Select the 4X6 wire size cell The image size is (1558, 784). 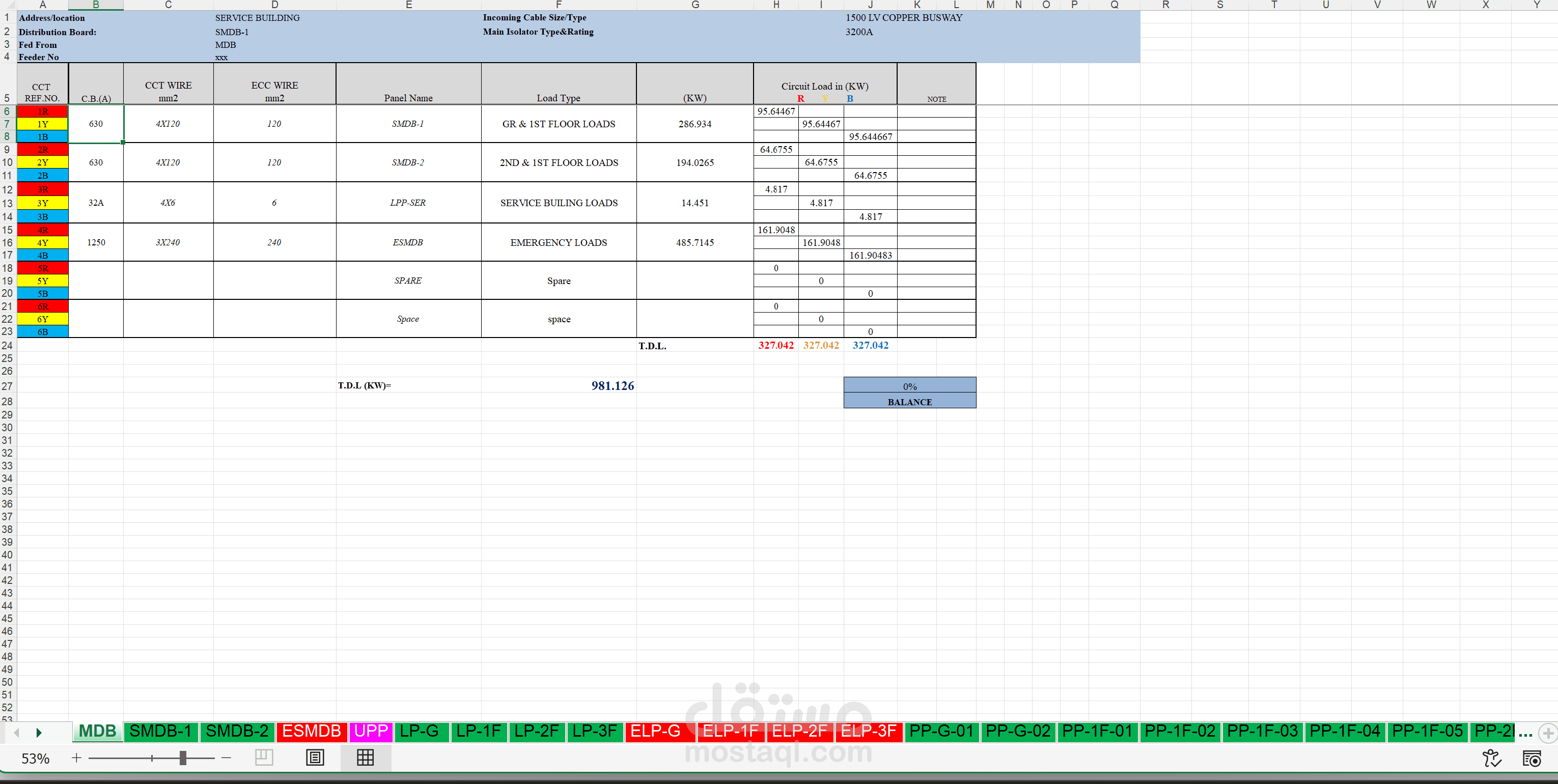[168, 203]
